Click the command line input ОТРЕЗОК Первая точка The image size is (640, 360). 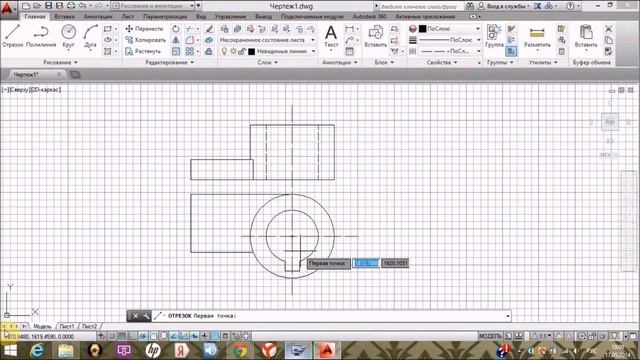(331, 316)
